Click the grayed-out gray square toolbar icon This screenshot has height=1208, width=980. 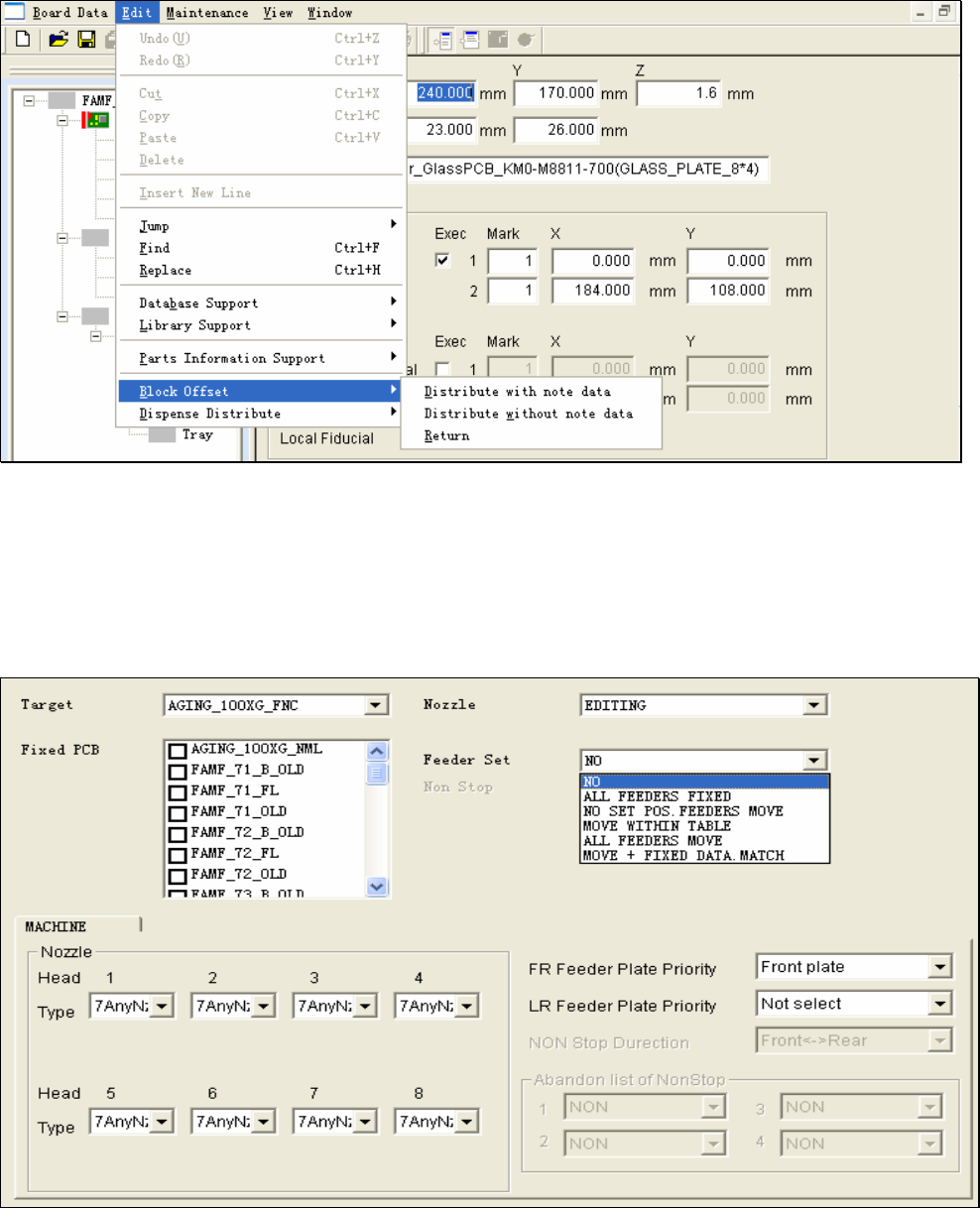497,40
